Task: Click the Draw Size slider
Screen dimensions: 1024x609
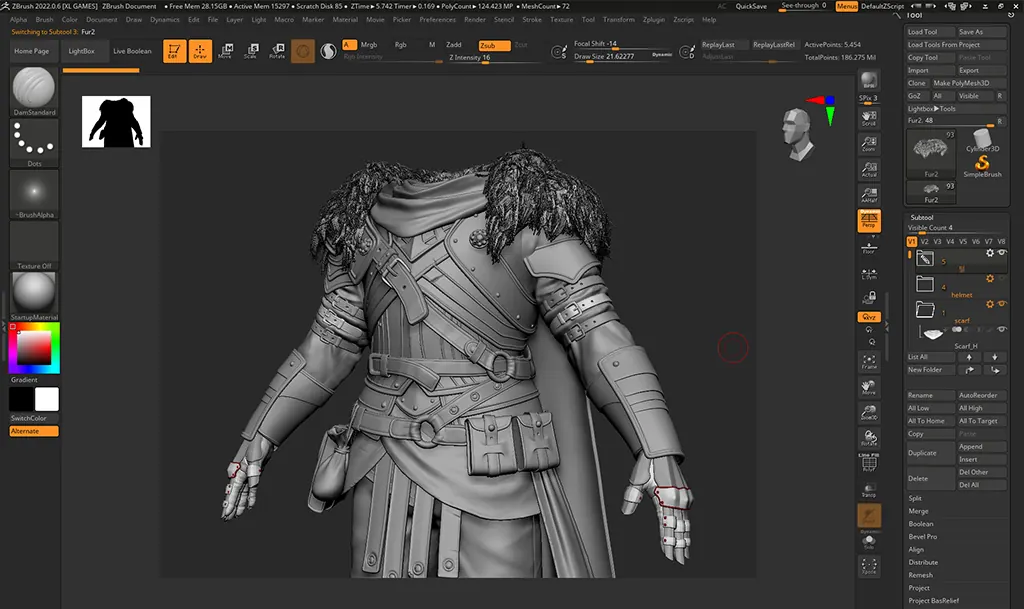Action: (x=623, y=57)
